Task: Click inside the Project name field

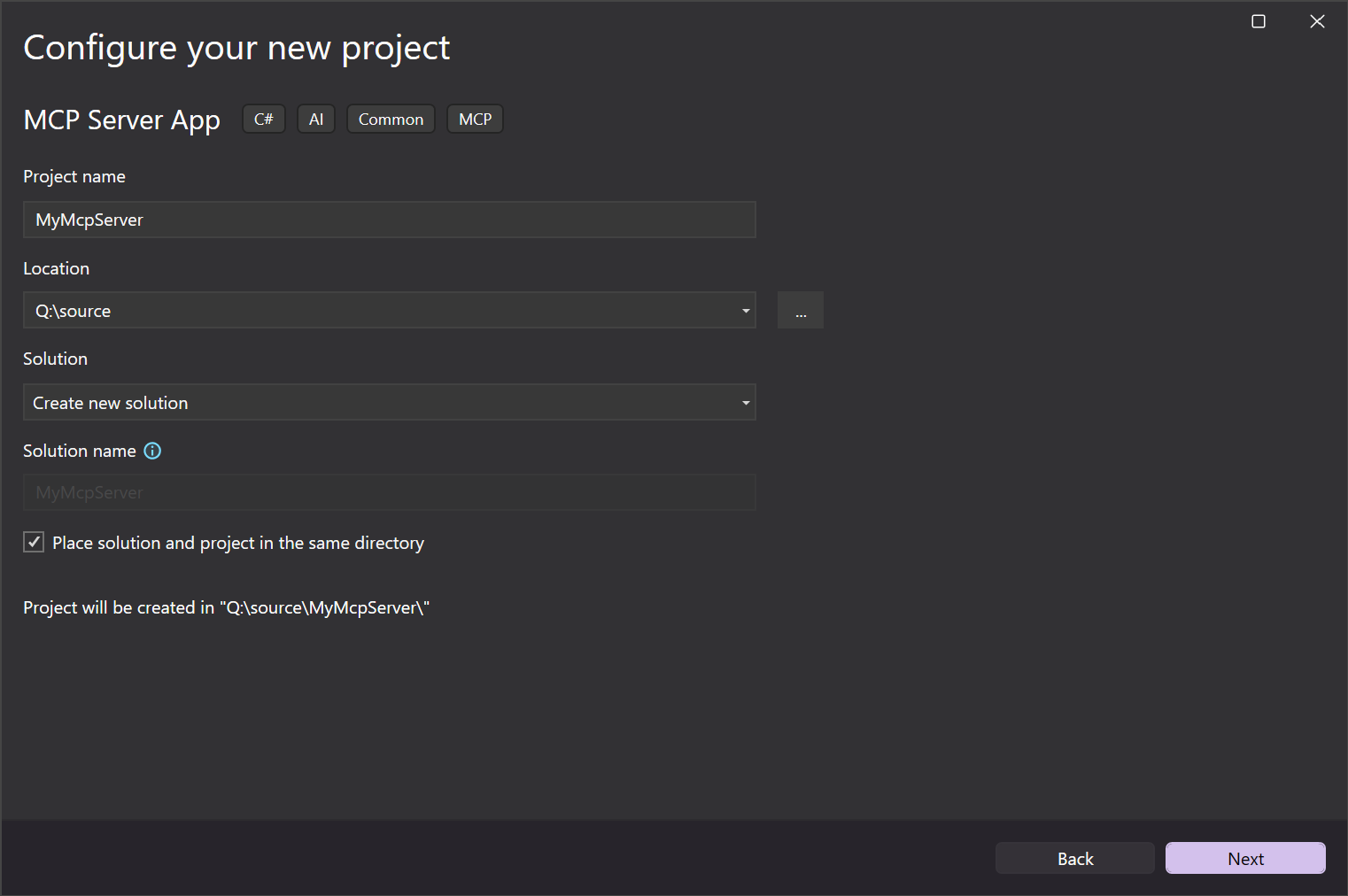Action: click(390, 219)
